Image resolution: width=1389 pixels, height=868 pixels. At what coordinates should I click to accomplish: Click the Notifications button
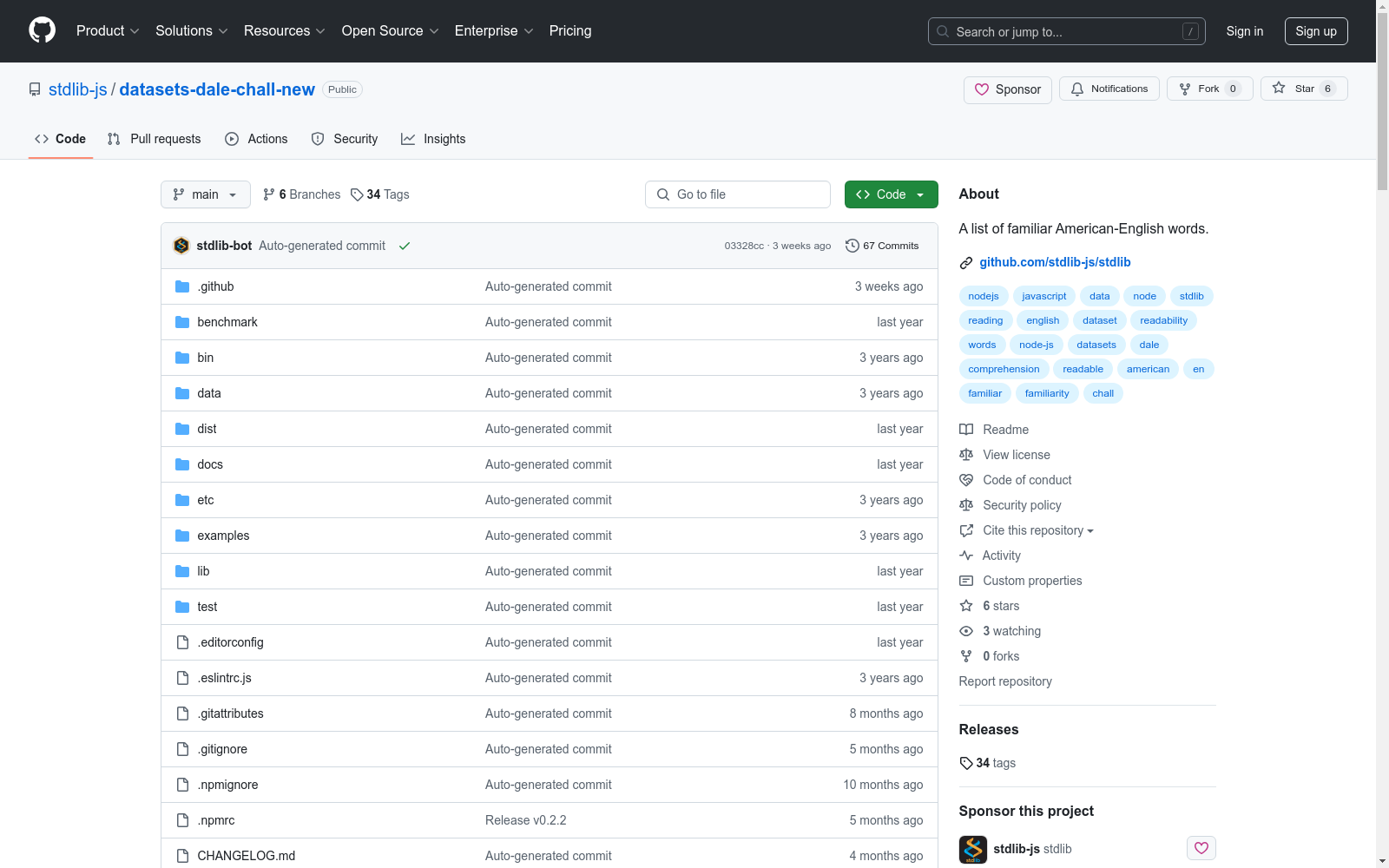click(x=1109, y=89)
